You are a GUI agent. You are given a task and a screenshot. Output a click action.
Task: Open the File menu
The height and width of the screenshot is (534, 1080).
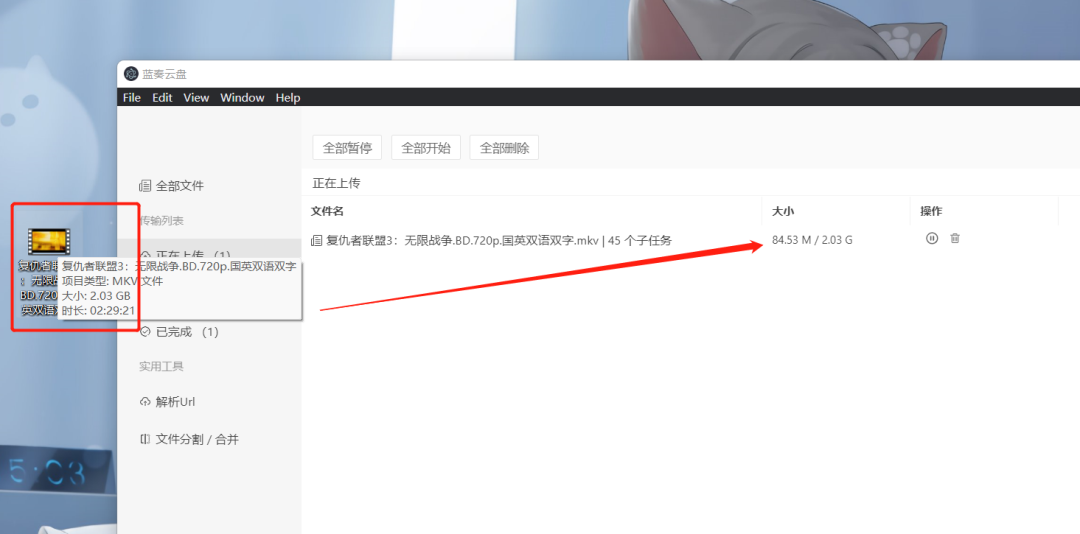click(x=132, y=98)
